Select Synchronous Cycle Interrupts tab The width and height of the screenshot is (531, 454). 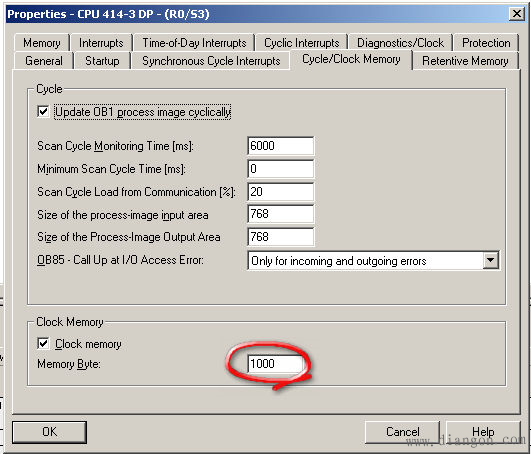tap(211, 61)
